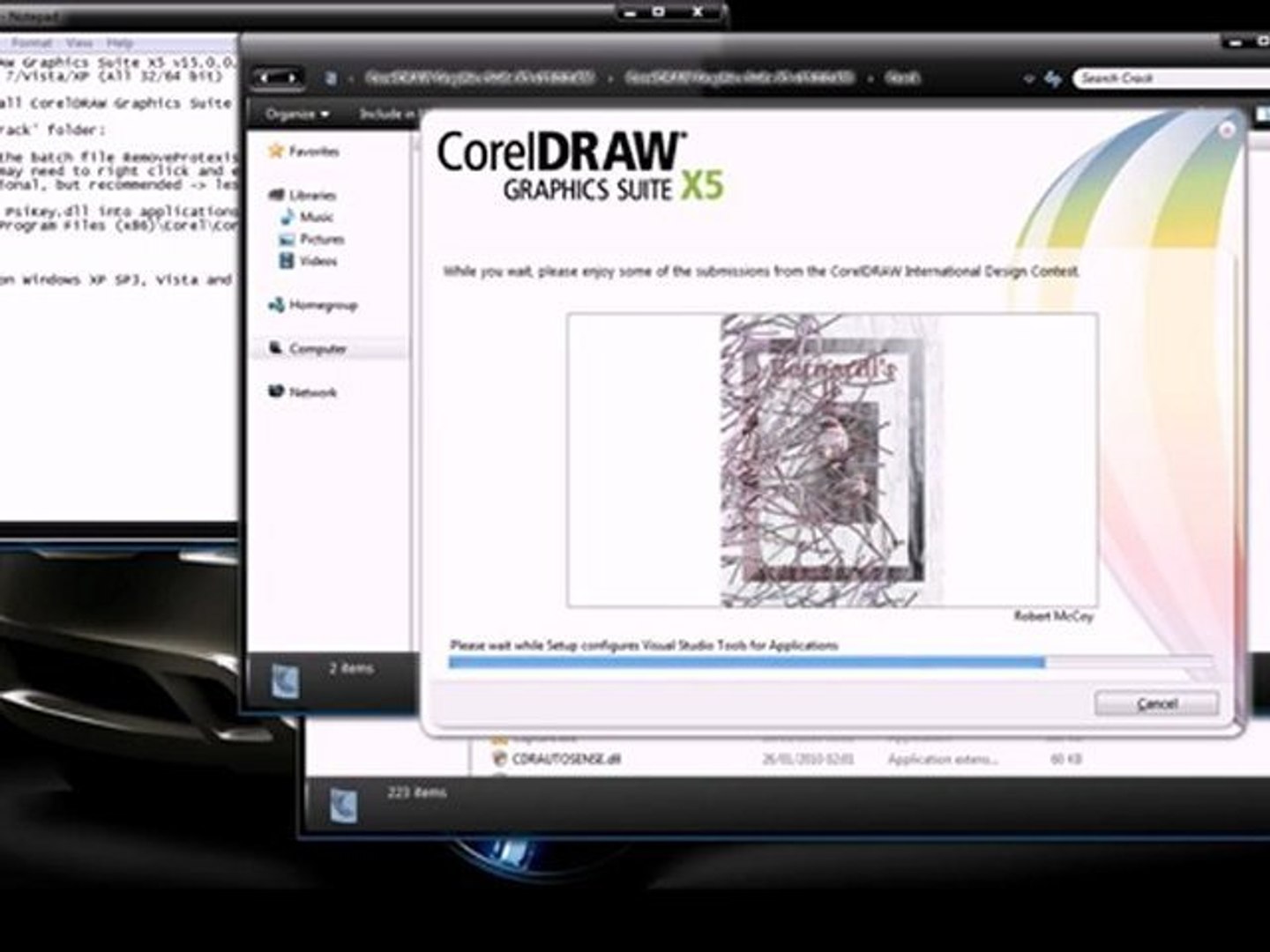Click the Pictures library icon
Screen dimensions: 1270x952
coord(287,239)
